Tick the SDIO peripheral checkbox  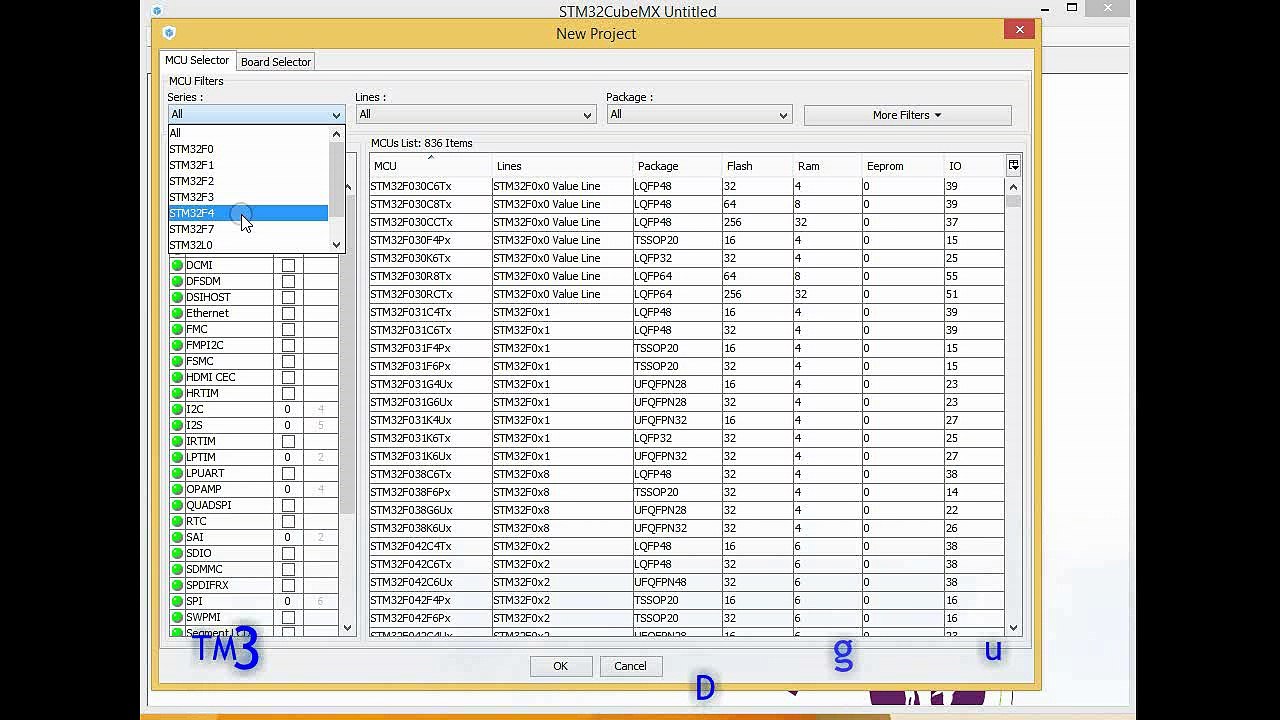tap(288, 553)
